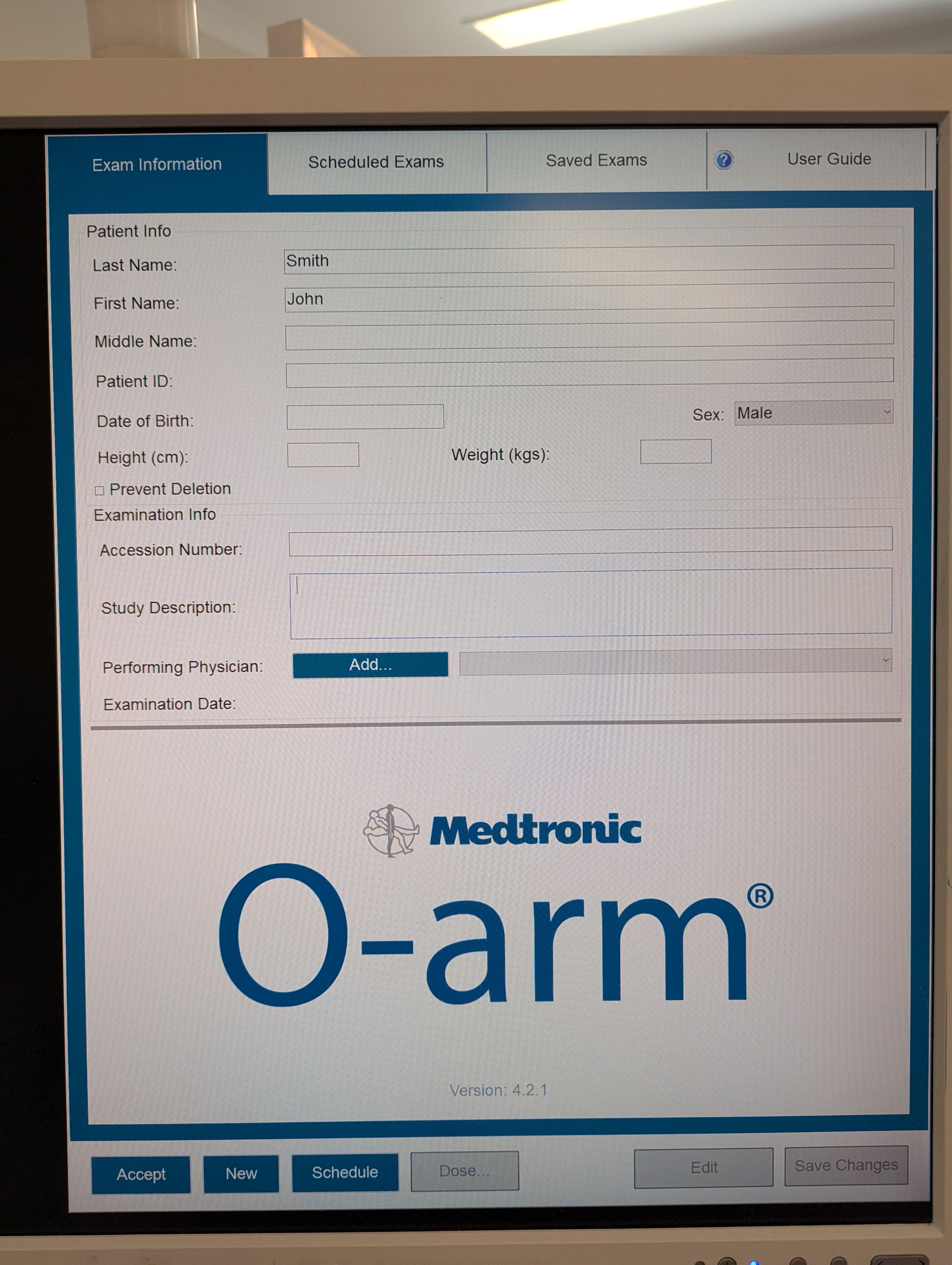Click Add... to add performing physician
Image resolution: width=952 pixels, height=1265 pixels.
pyautogui.click(x=370, y=664)
